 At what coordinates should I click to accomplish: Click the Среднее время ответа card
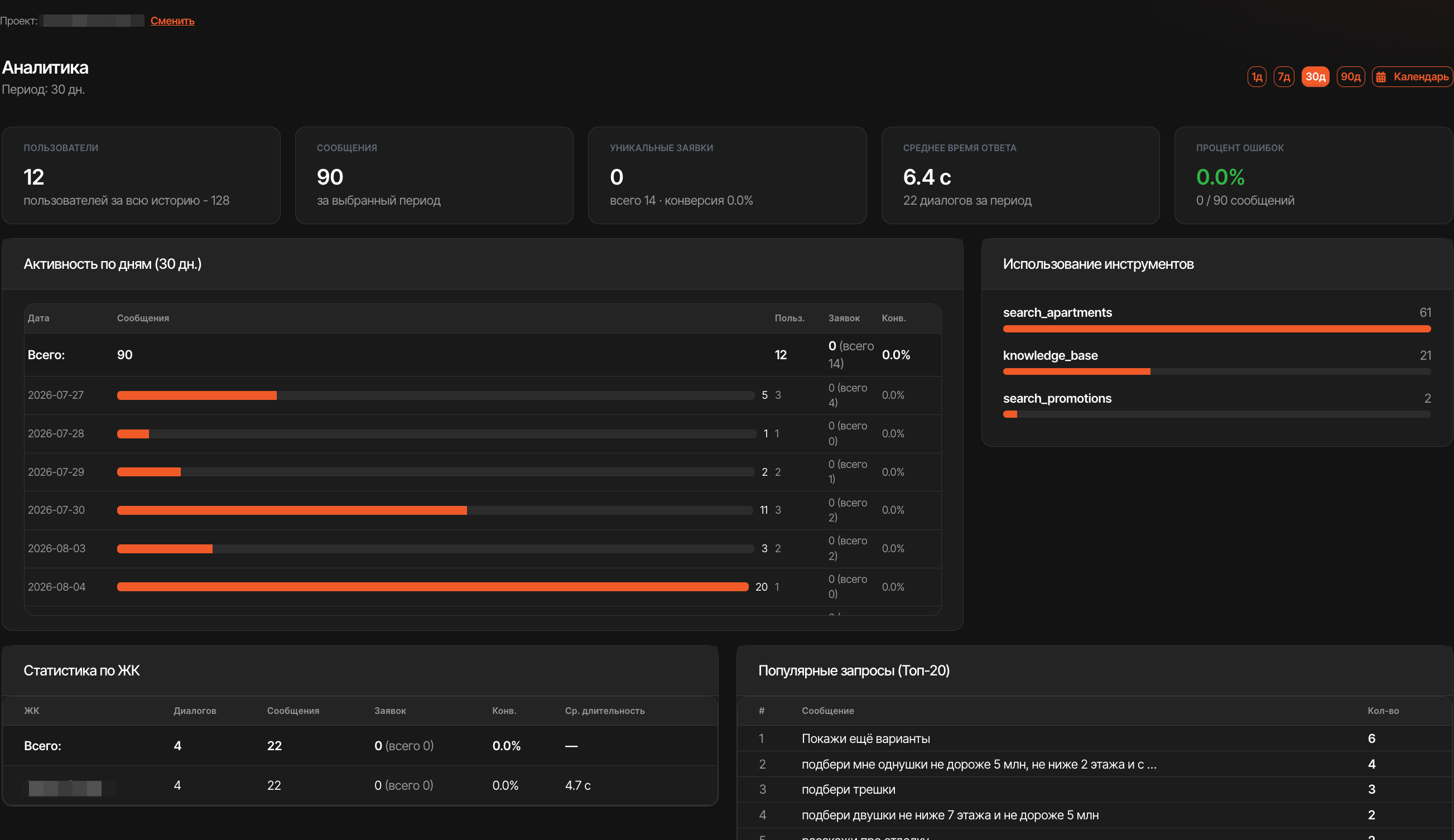pos(1020,175)
